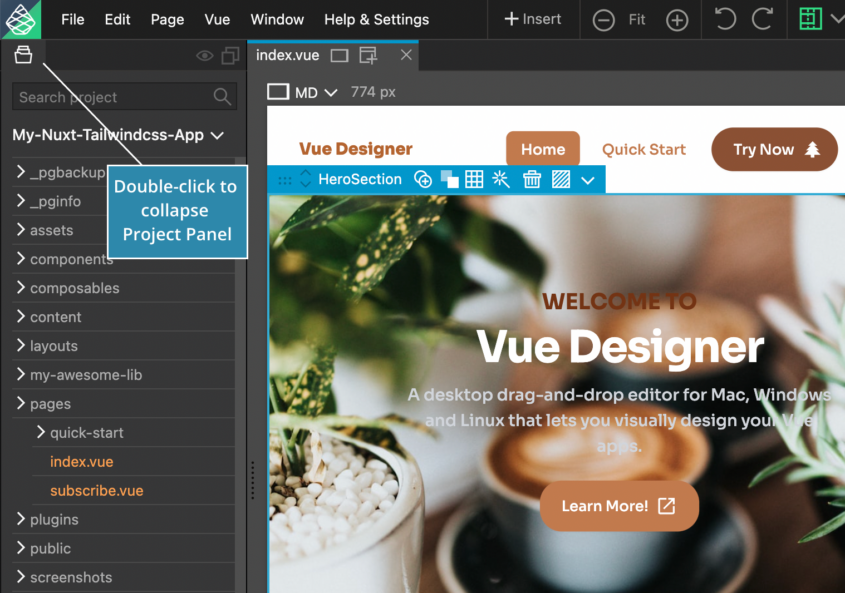Open subscribe.vue in the project tree
This screenshot has height=593, width=845.
coord(96,491)
